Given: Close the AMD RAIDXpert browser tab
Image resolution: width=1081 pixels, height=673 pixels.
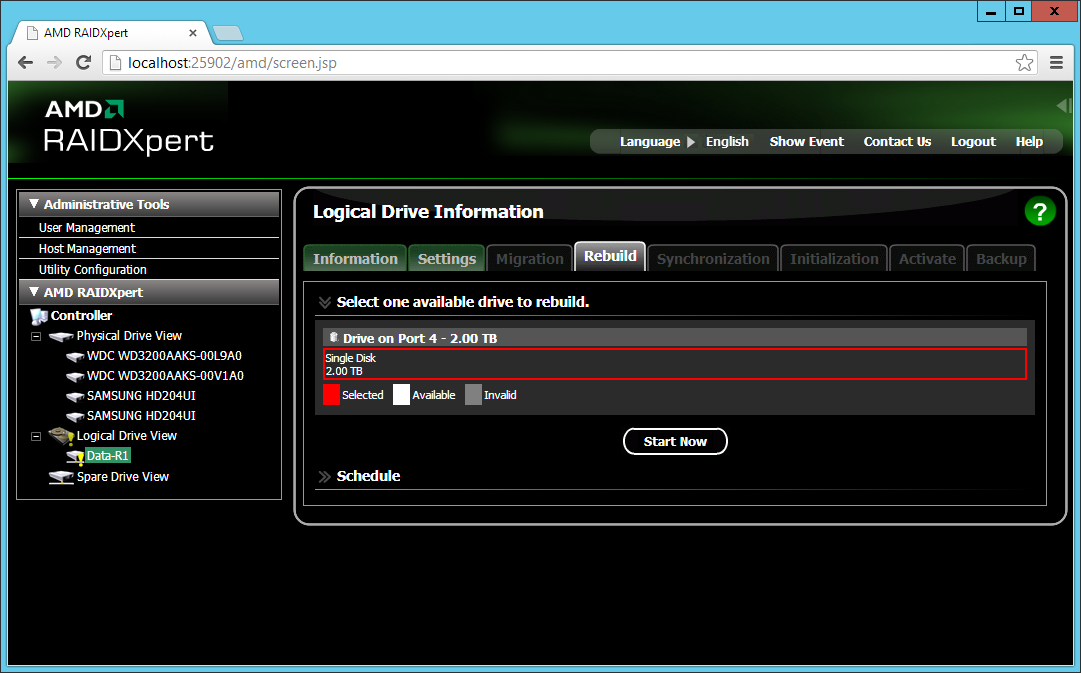Looking at the screenshot, I should [192, 32].
